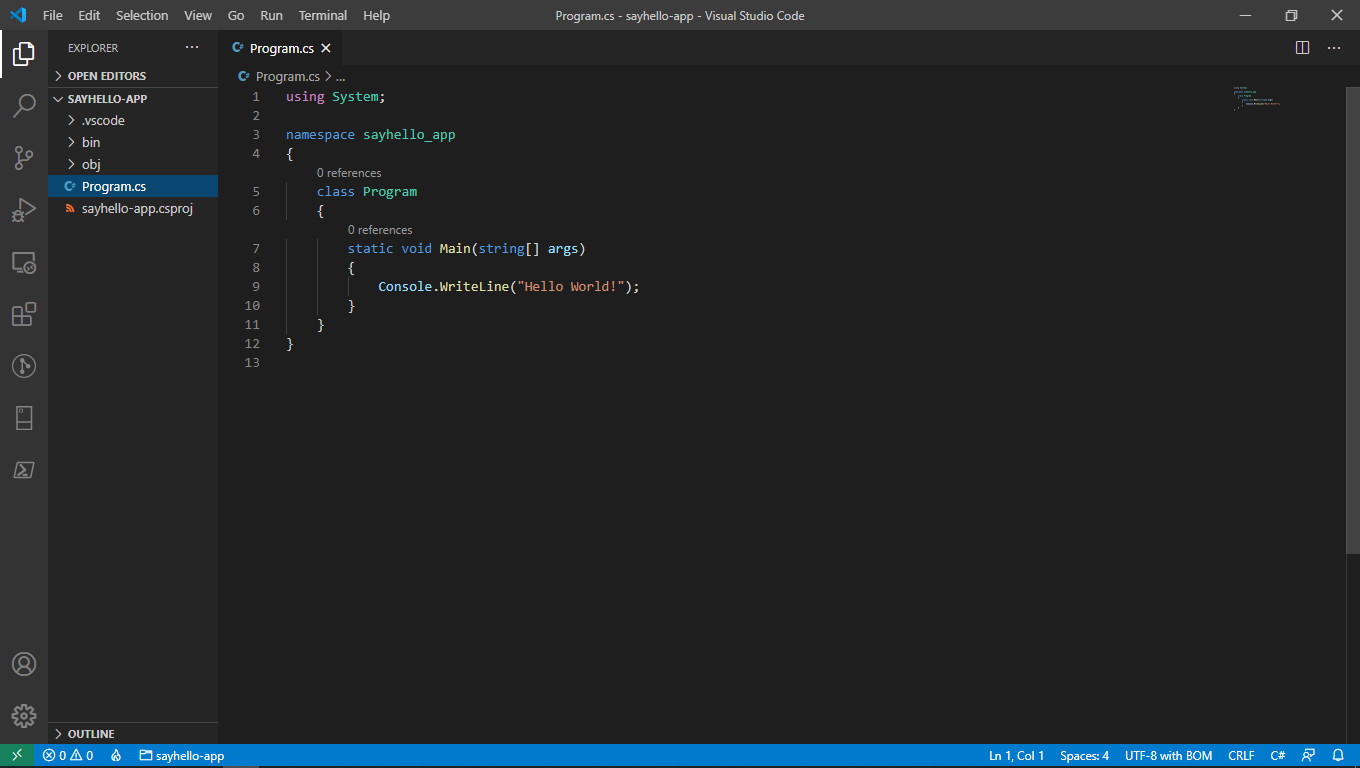The width and height of the screenshot is (1360, 768).
Task: Click the CRLF line ending indicator
Action: coord(1241,756)
